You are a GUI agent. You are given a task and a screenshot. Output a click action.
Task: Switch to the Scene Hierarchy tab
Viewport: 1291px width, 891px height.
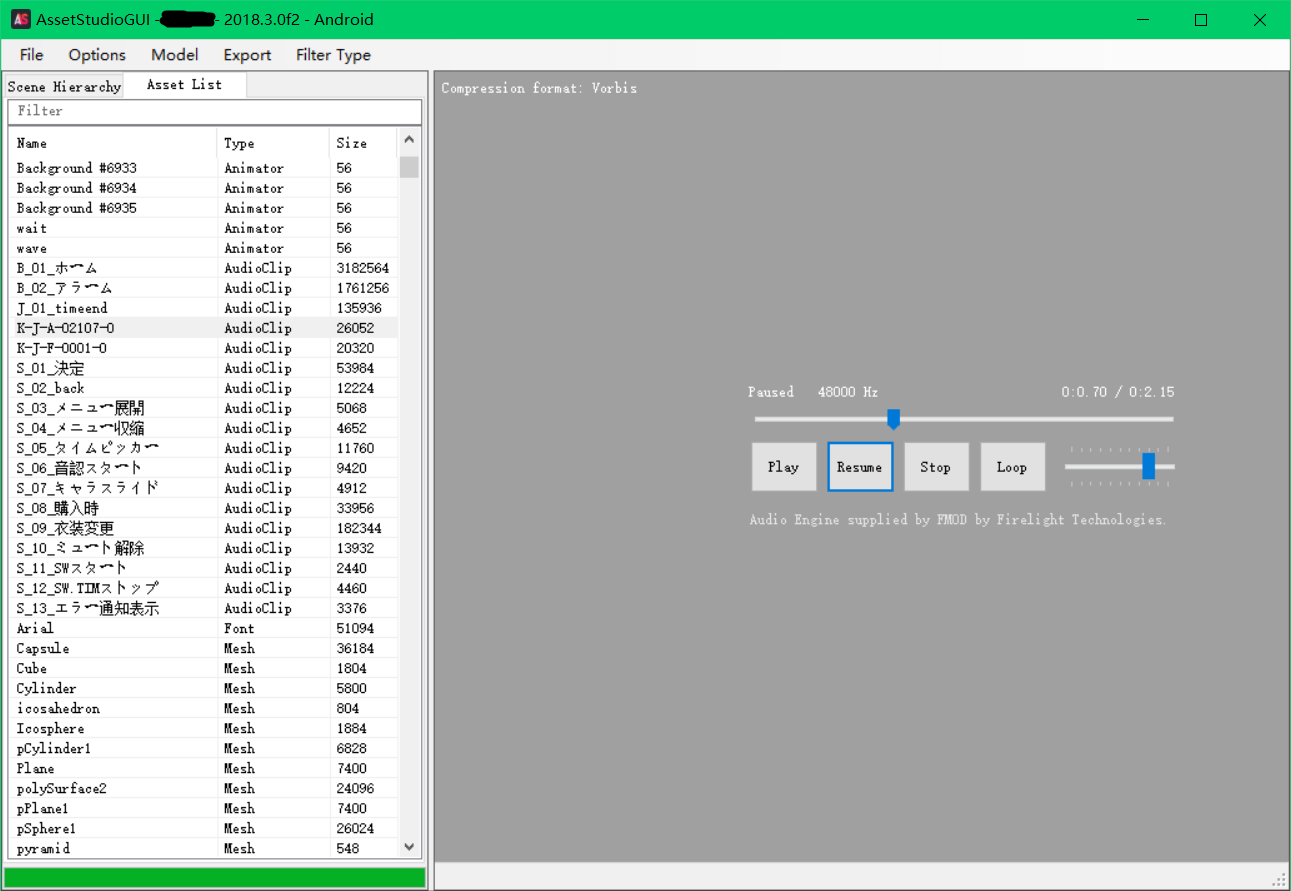point(64,87)
